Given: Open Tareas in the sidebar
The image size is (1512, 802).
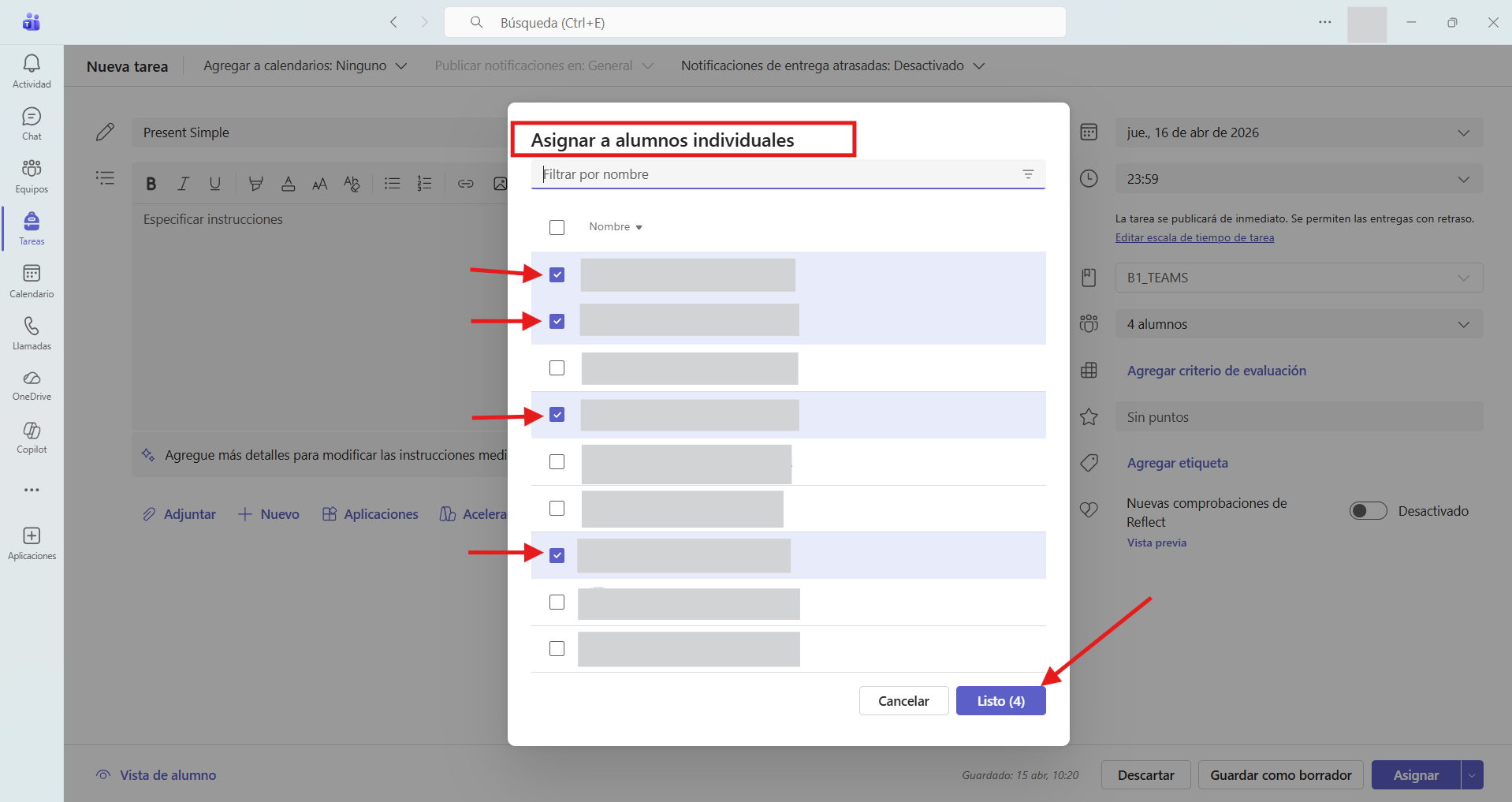Looking at the screenshot, I should (32, 229).
